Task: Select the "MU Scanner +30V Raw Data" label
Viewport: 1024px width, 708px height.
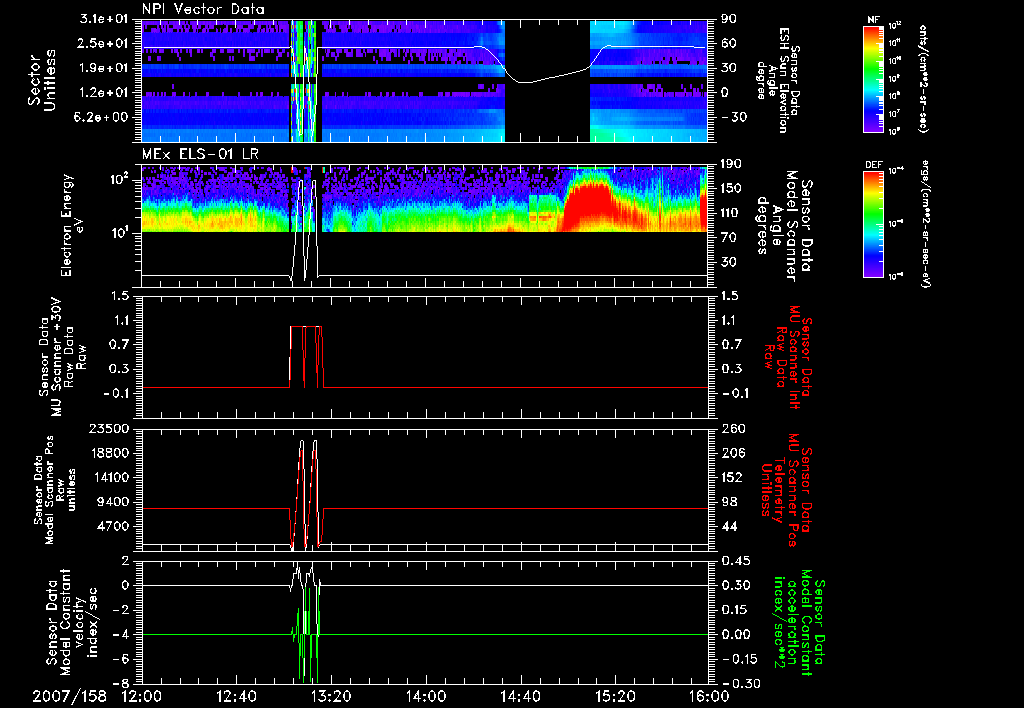Action: [63, 357]
